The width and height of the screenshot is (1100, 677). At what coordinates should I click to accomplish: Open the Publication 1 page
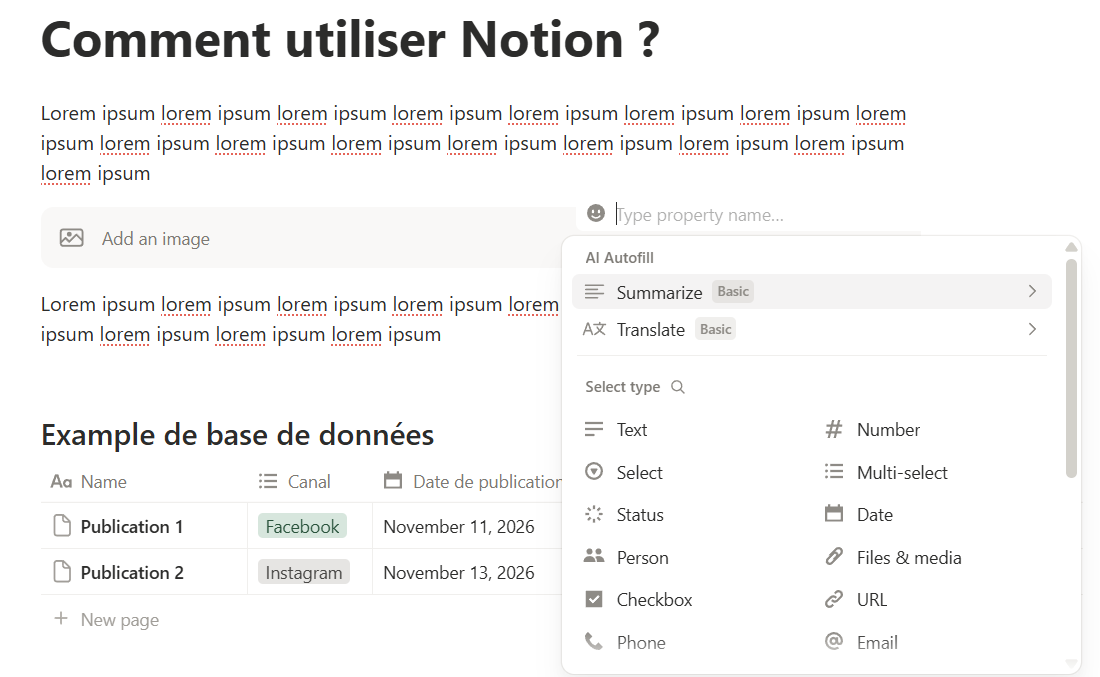click(132, 526)
